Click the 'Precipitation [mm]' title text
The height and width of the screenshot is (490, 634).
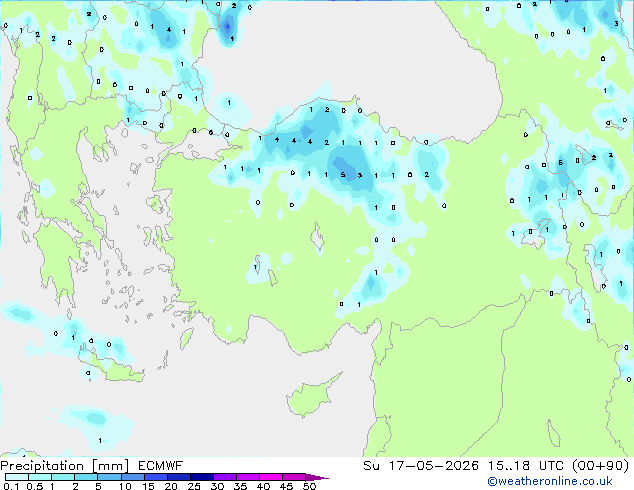pyautogui.click(x=65, y=466)
